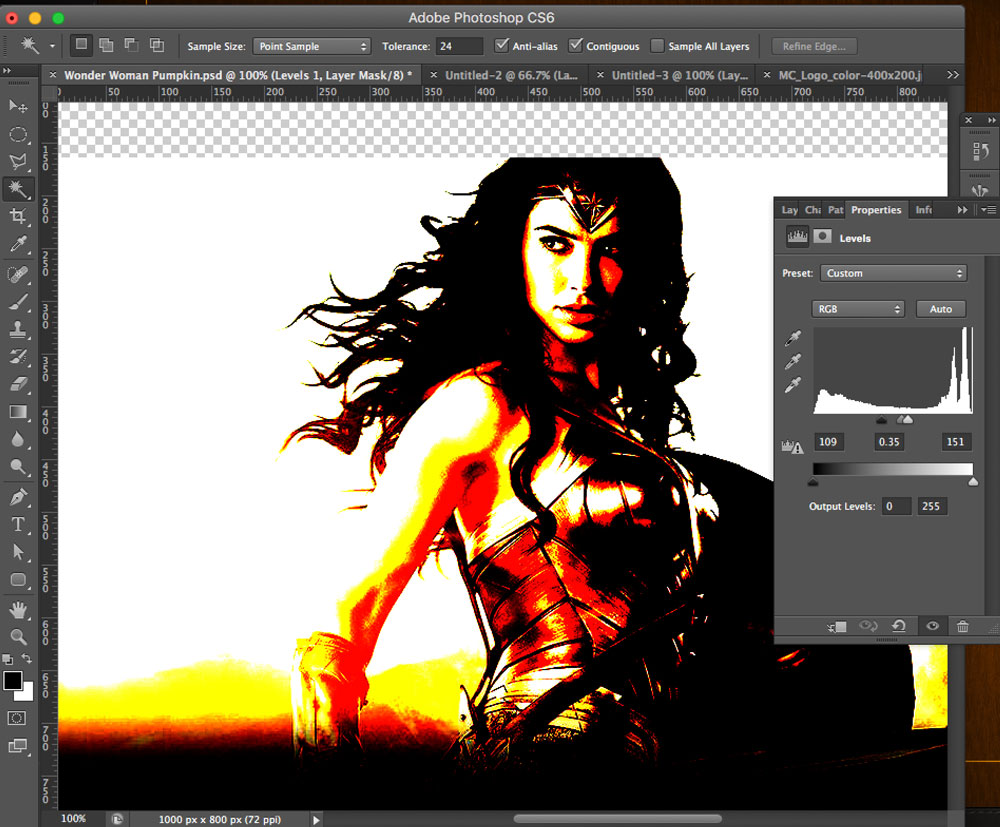Disable the Anti-alias checkbox
This screenshot has height=827, width=1000.
[x=502, y=46]
